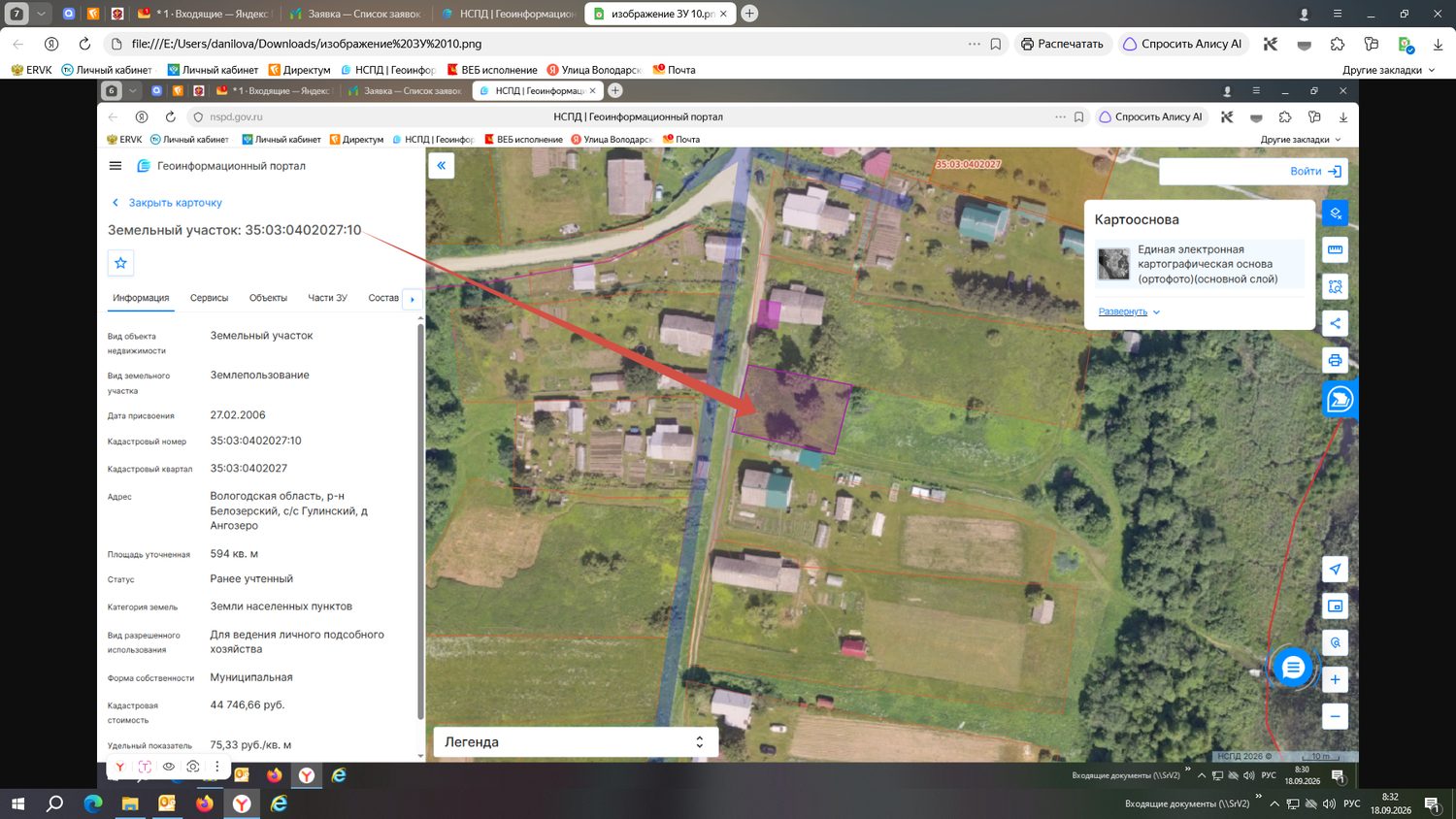Click the printer icon in the map toolbar
The width and height of the screenshot is (1456, 819).
(x=1335, y=361)
